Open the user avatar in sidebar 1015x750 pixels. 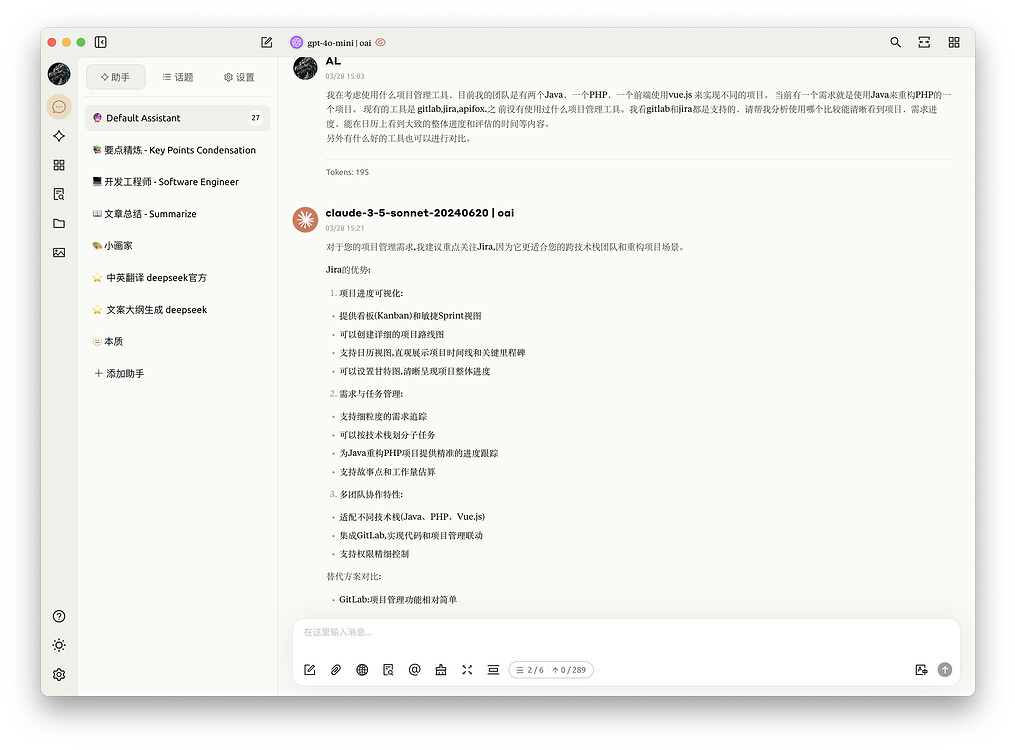[x=59, y=74]
